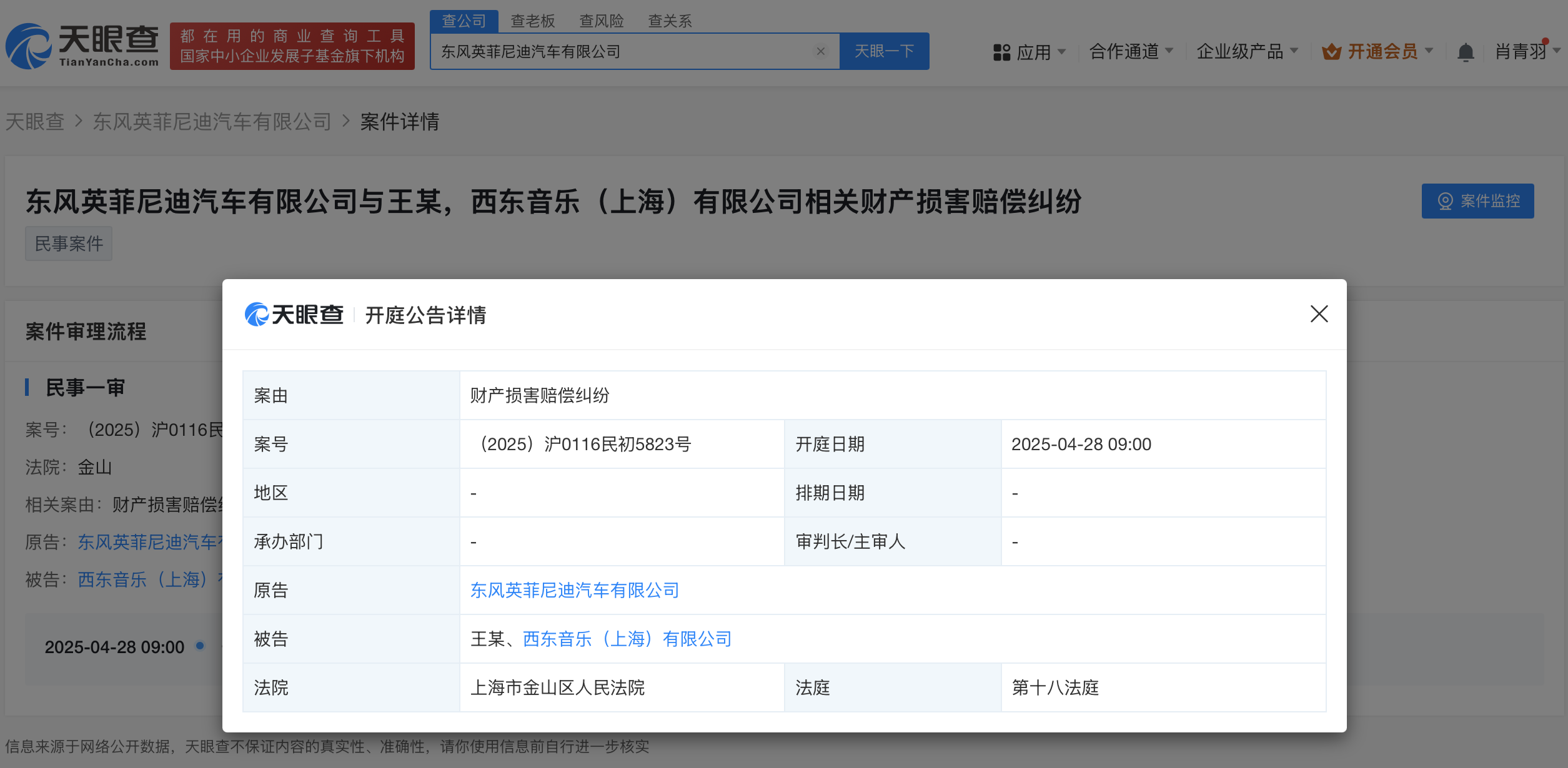The image size is (1568, 768).
Task: Click the 天眼查 logo in dialog header
Action: [294, 315]
